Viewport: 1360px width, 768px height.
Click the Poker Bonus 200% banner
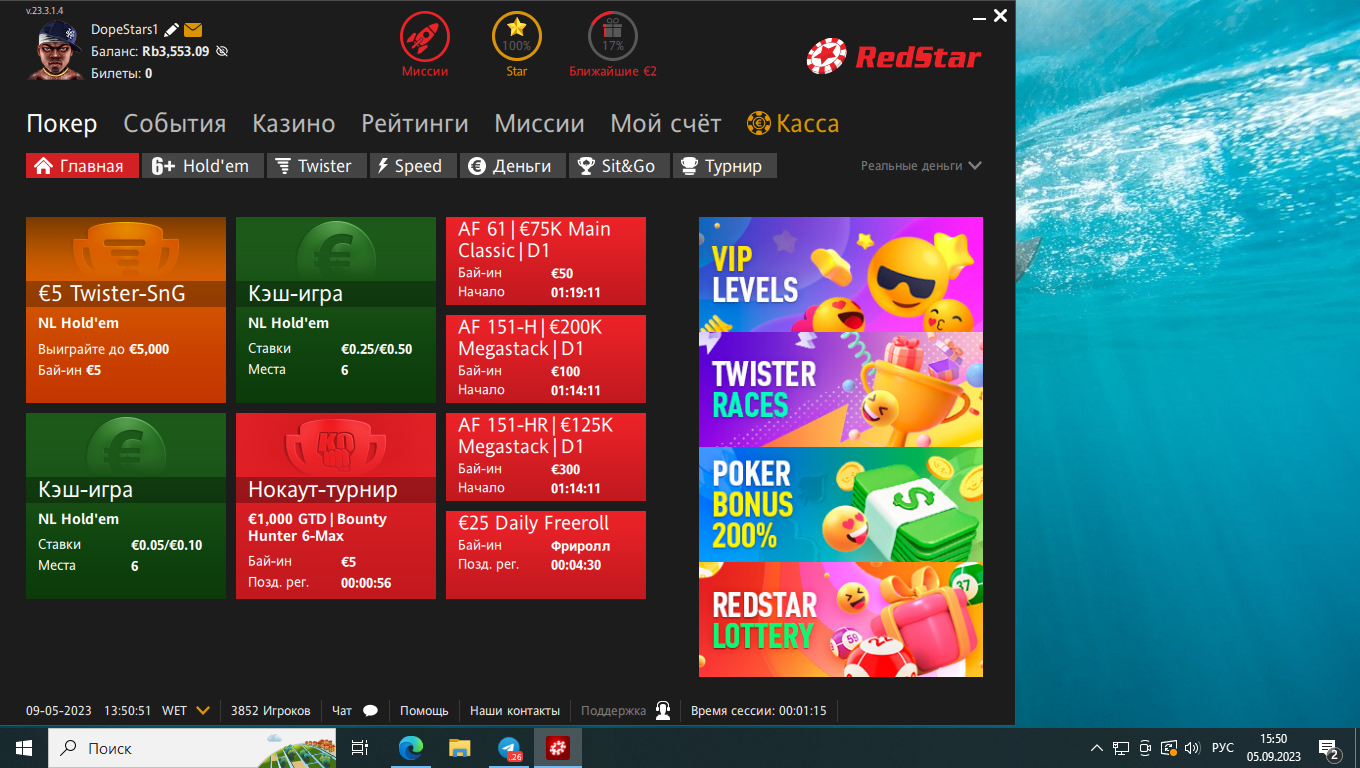841,504
